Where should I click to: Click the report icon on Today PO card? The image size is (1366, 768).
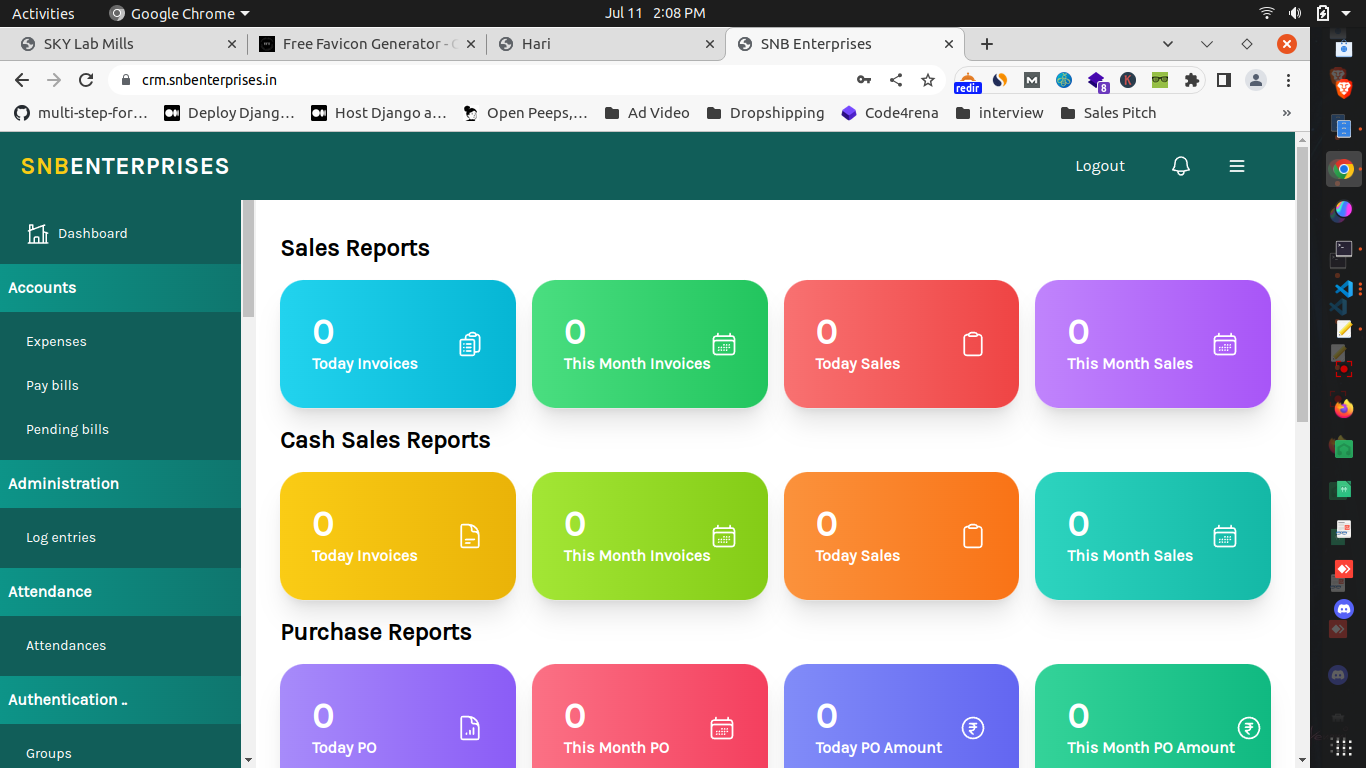(470, 728)
